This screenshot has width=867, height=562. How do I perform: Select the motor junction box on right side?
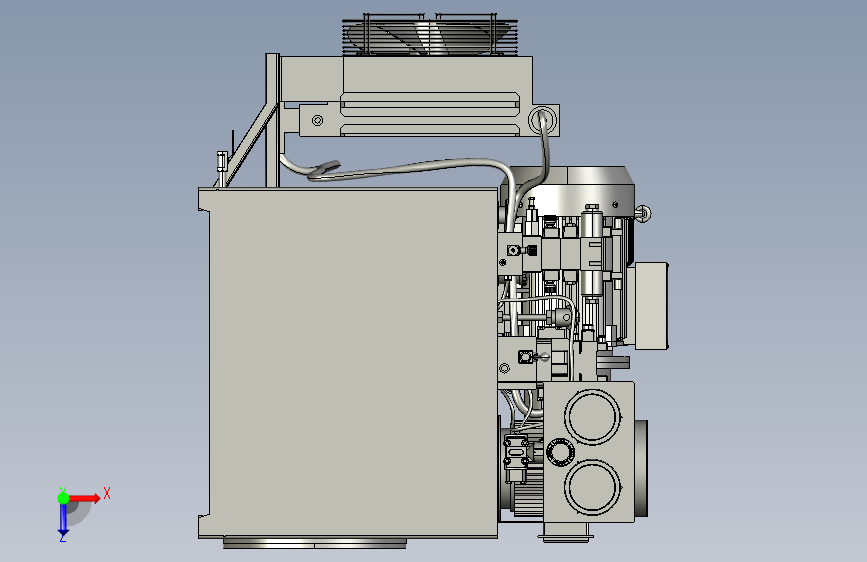[x=651, y=306]
